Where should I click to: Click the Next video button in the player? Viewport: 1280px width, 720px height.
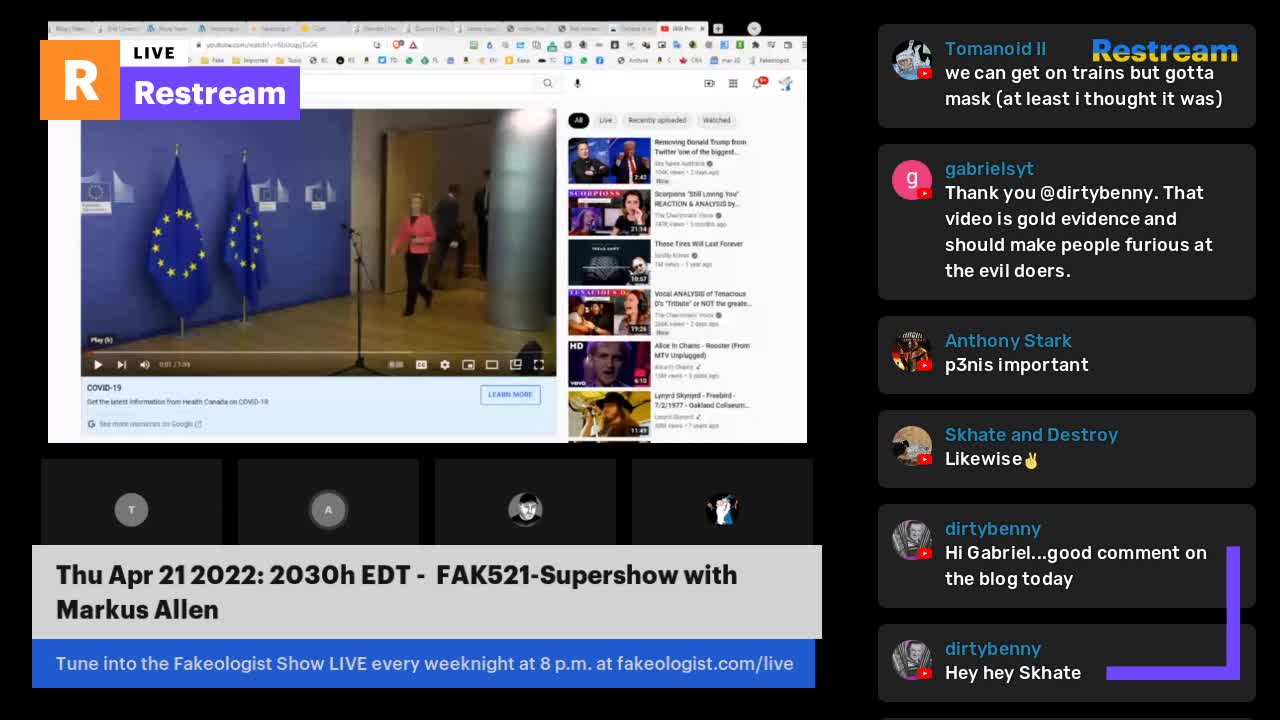point(122,365)
